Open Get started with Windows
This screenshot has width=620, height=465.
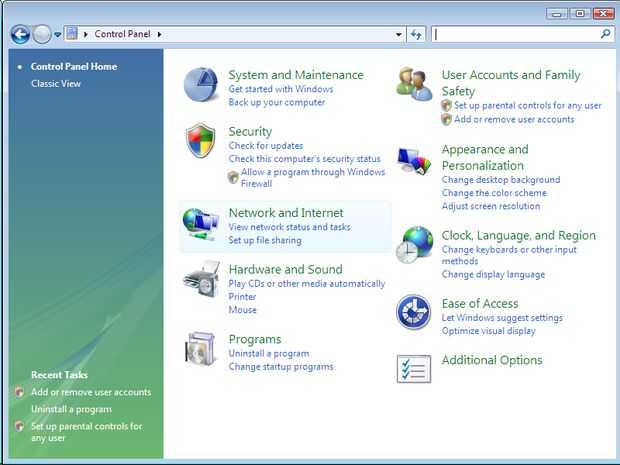pos(281,89)
